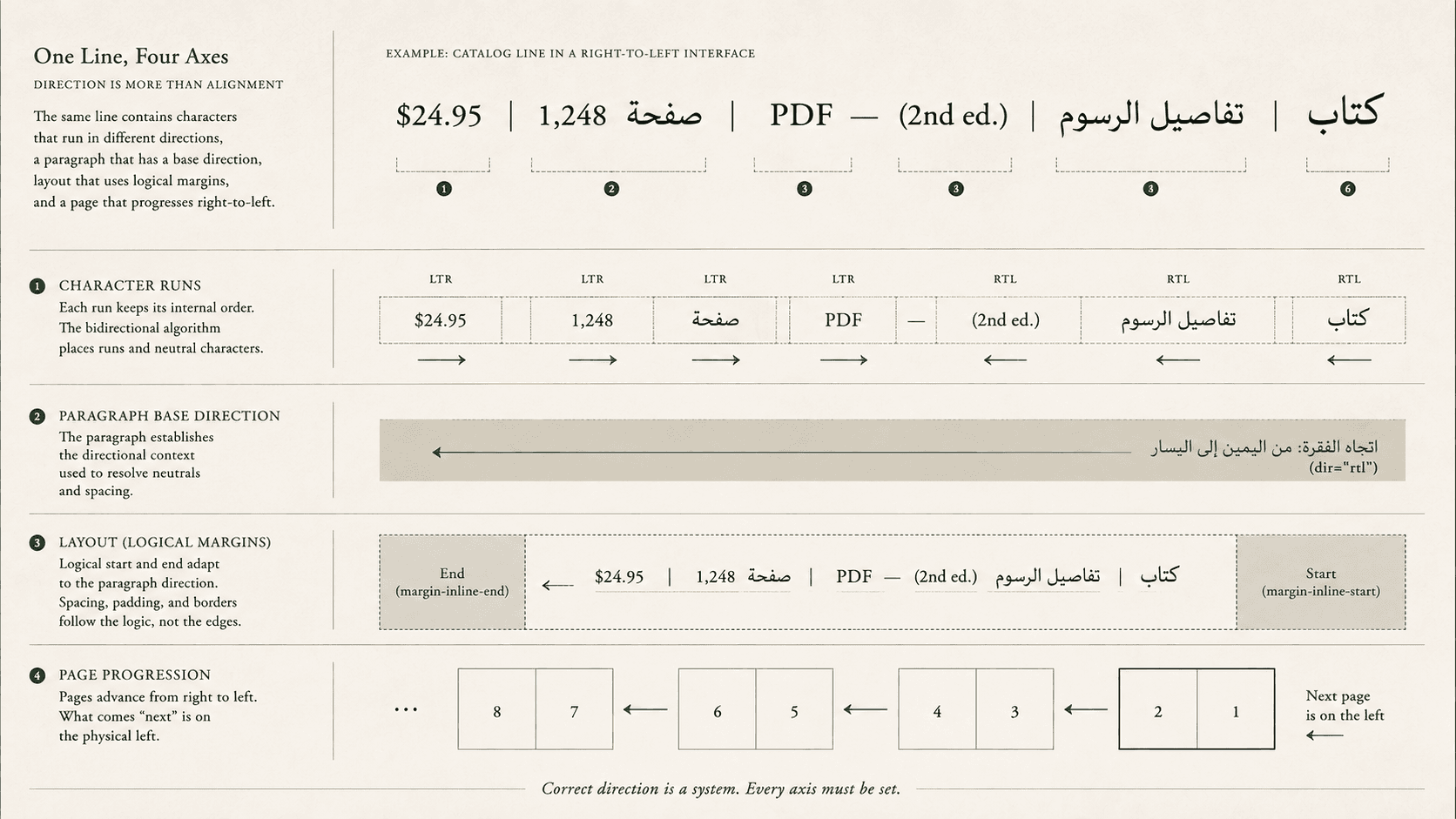
Task: Click the 'CHARACTER RUNS' heading
Action: pos(130,285)
